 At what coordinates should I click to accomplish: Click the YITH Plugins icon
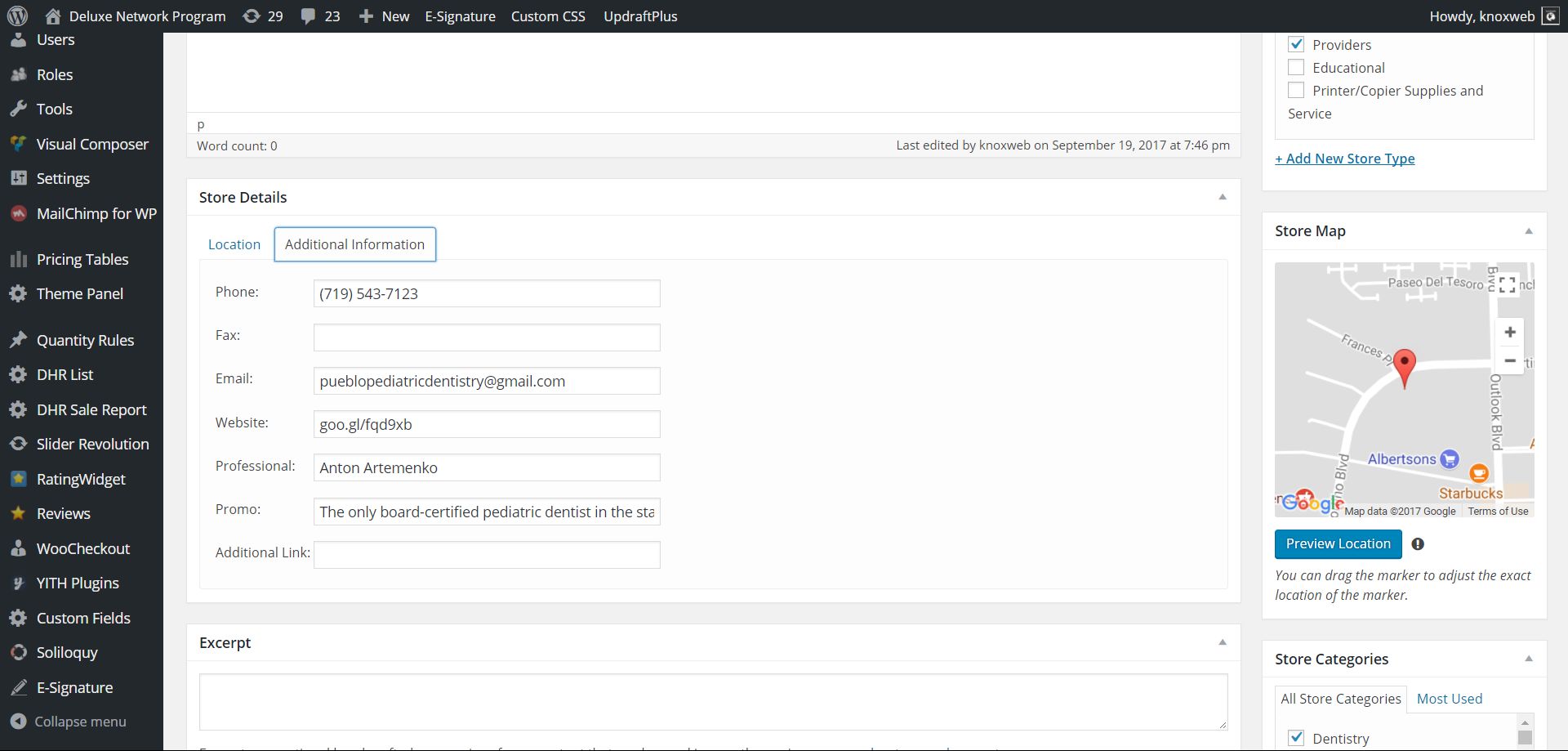pos(18,583)
